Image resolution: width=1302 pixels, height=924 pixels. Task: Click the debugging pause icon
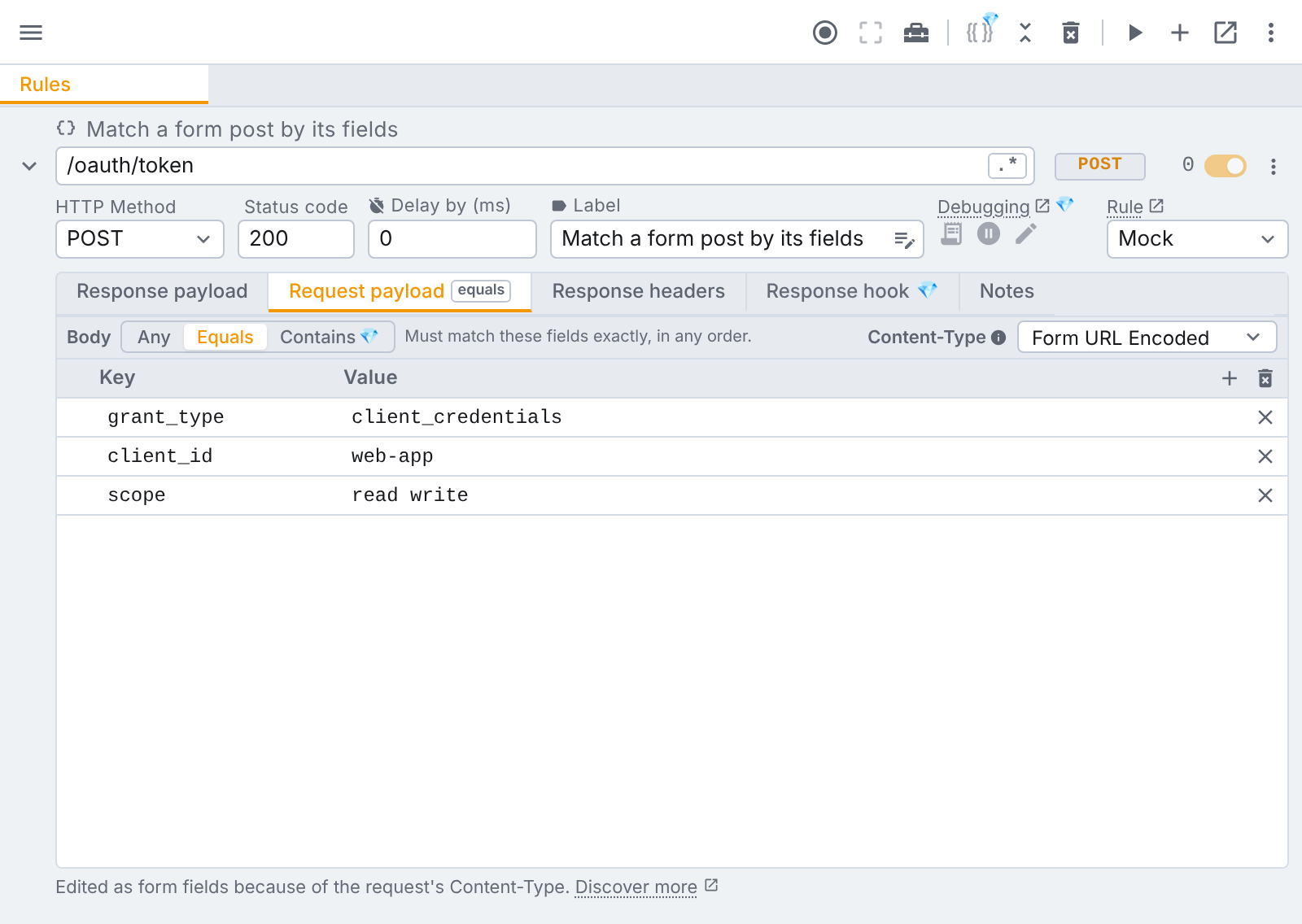pos(989,234)
